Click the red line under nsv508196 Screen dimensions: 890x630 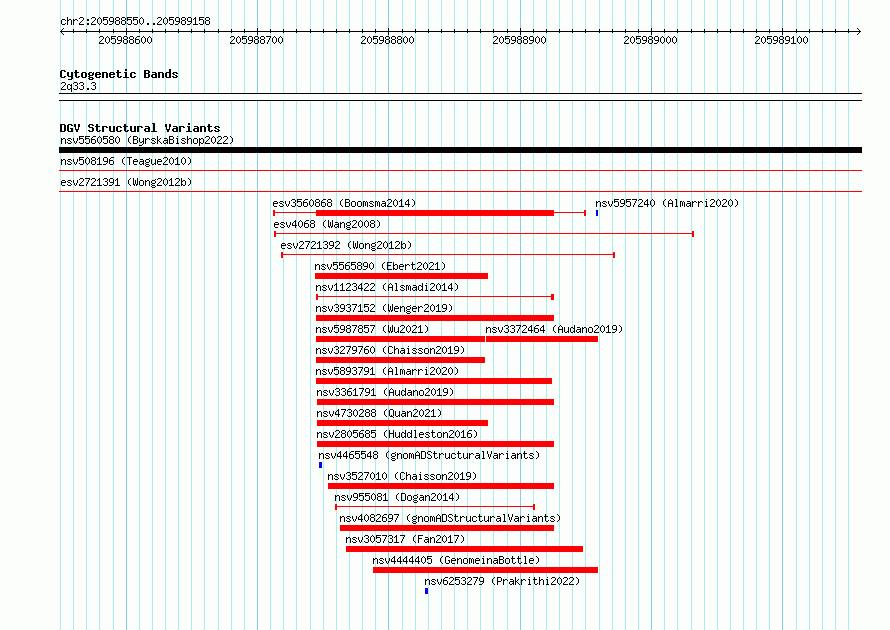[460, 171]
